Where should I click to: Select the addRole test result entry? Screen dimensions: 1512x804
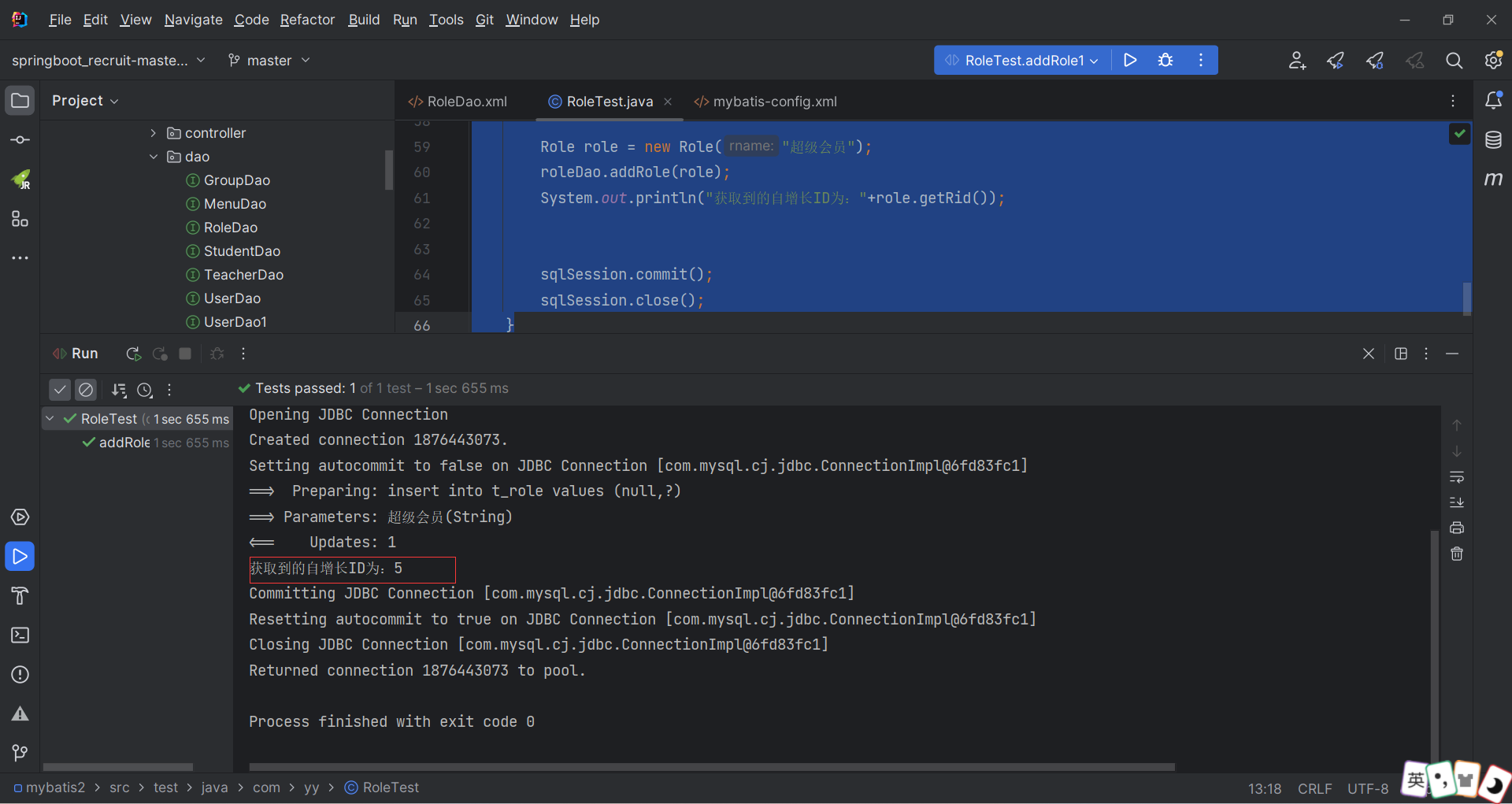pyautogui.click(x=126, y=443)
